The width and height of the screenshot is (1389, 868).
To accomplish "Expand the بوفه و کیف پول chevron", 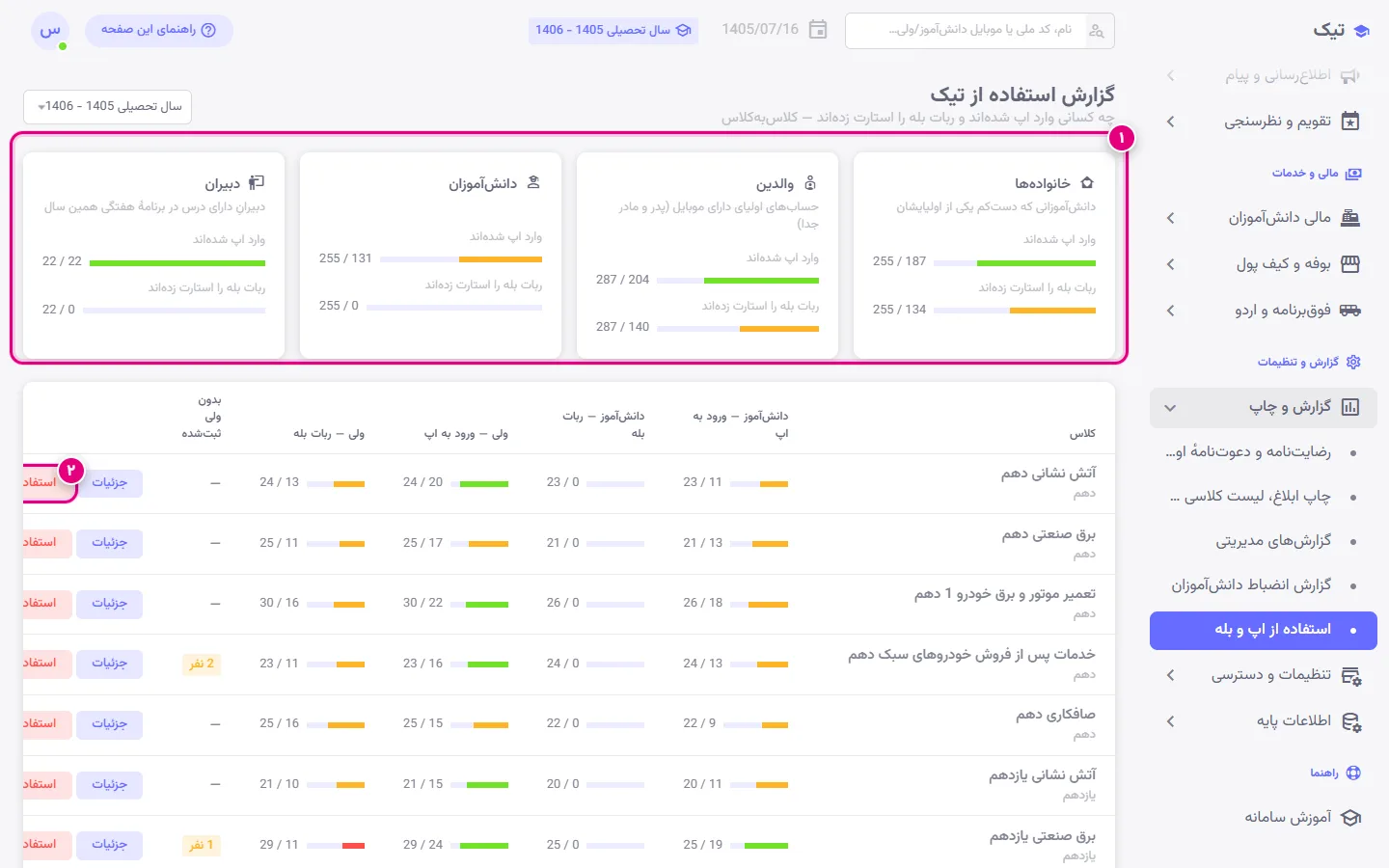I will click(x=1170, y=264).
